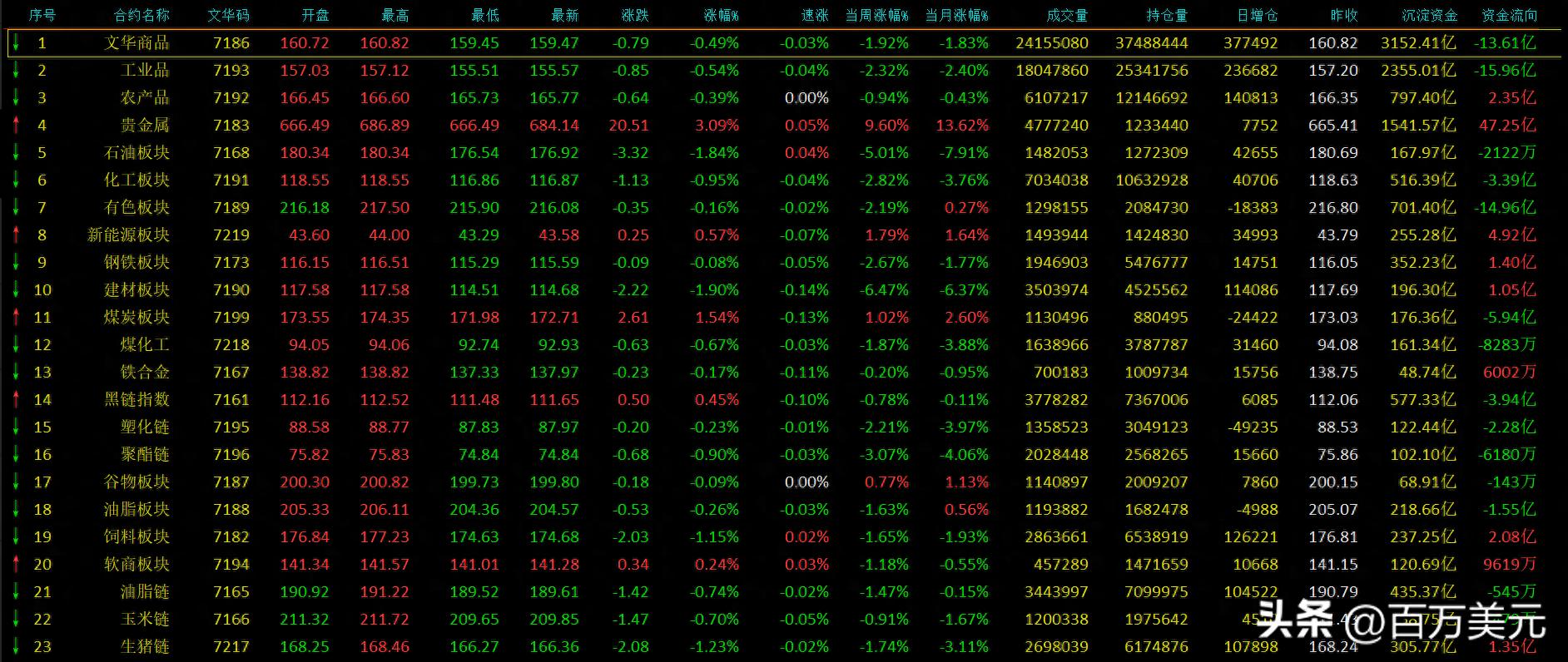Open the 有色板块 contract
Image resolution: width=1568 pixels, height=662 pixels.
coord(136,208)
